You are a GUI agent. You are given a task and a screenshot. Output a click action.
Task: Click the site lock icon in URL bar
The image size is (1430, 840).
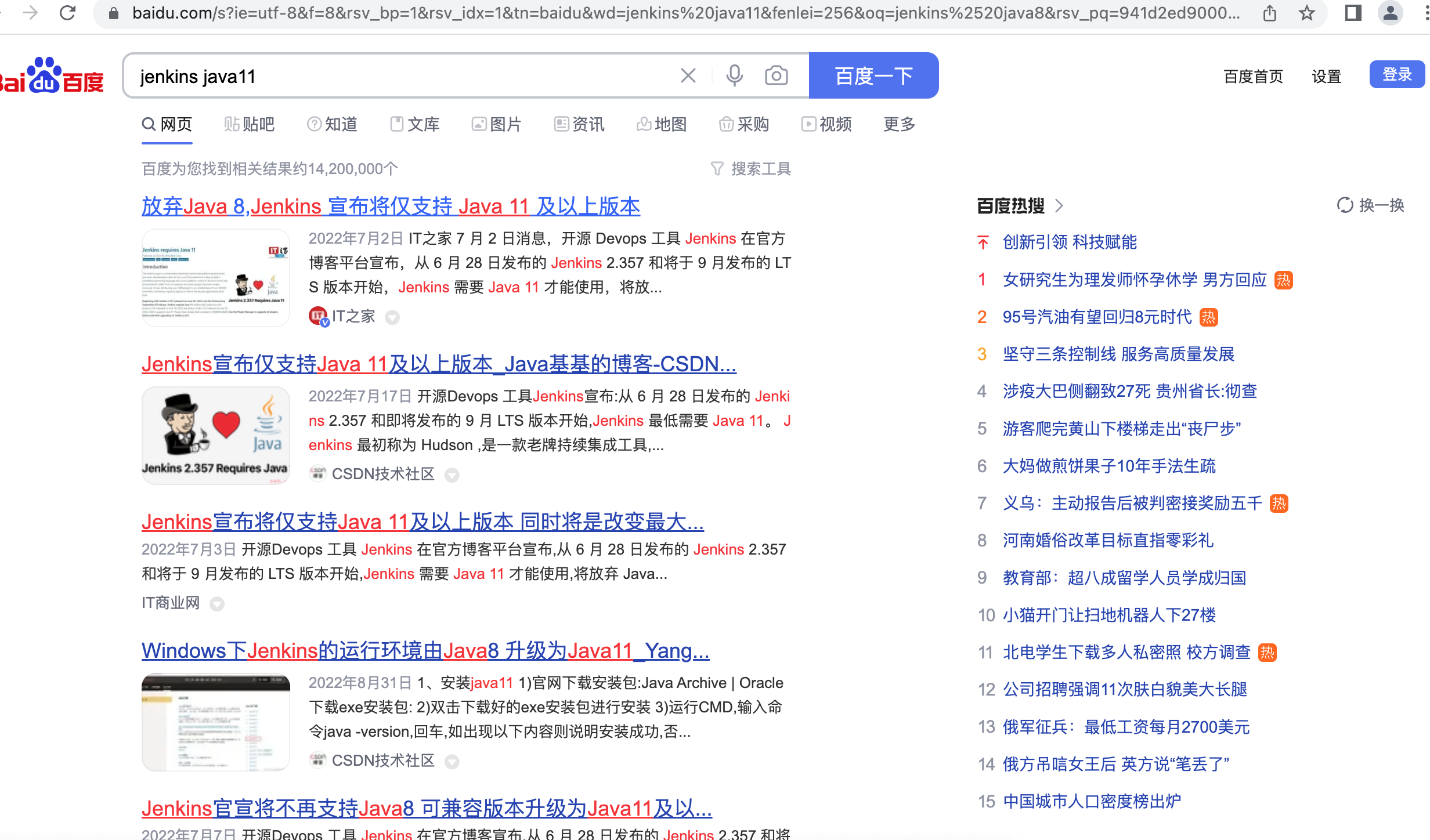tap(114, 13)
